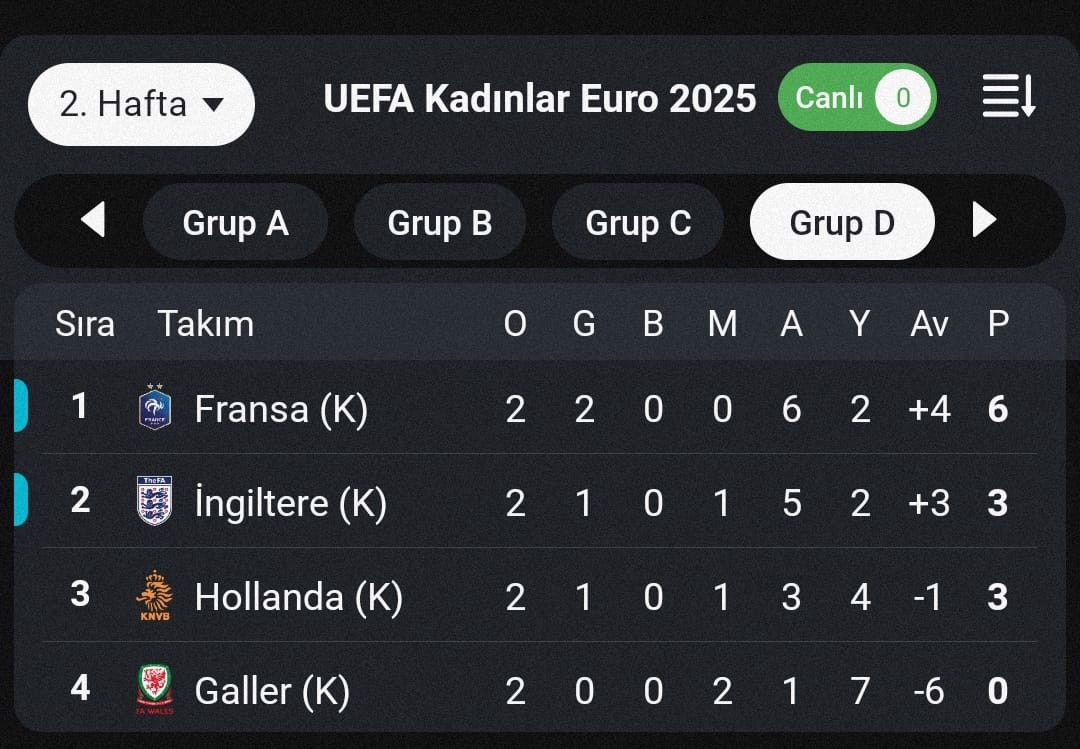Select the active Grup D tab

pyautogui.click(x=842, y=222)
